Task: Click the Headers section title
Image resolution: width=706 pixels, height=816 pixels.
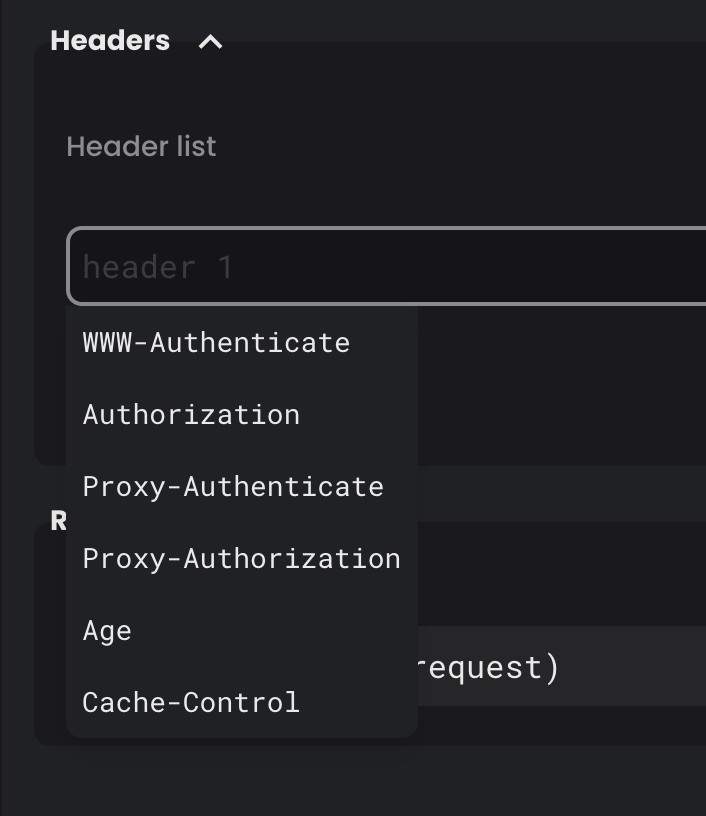Action: tap(110, 41)
